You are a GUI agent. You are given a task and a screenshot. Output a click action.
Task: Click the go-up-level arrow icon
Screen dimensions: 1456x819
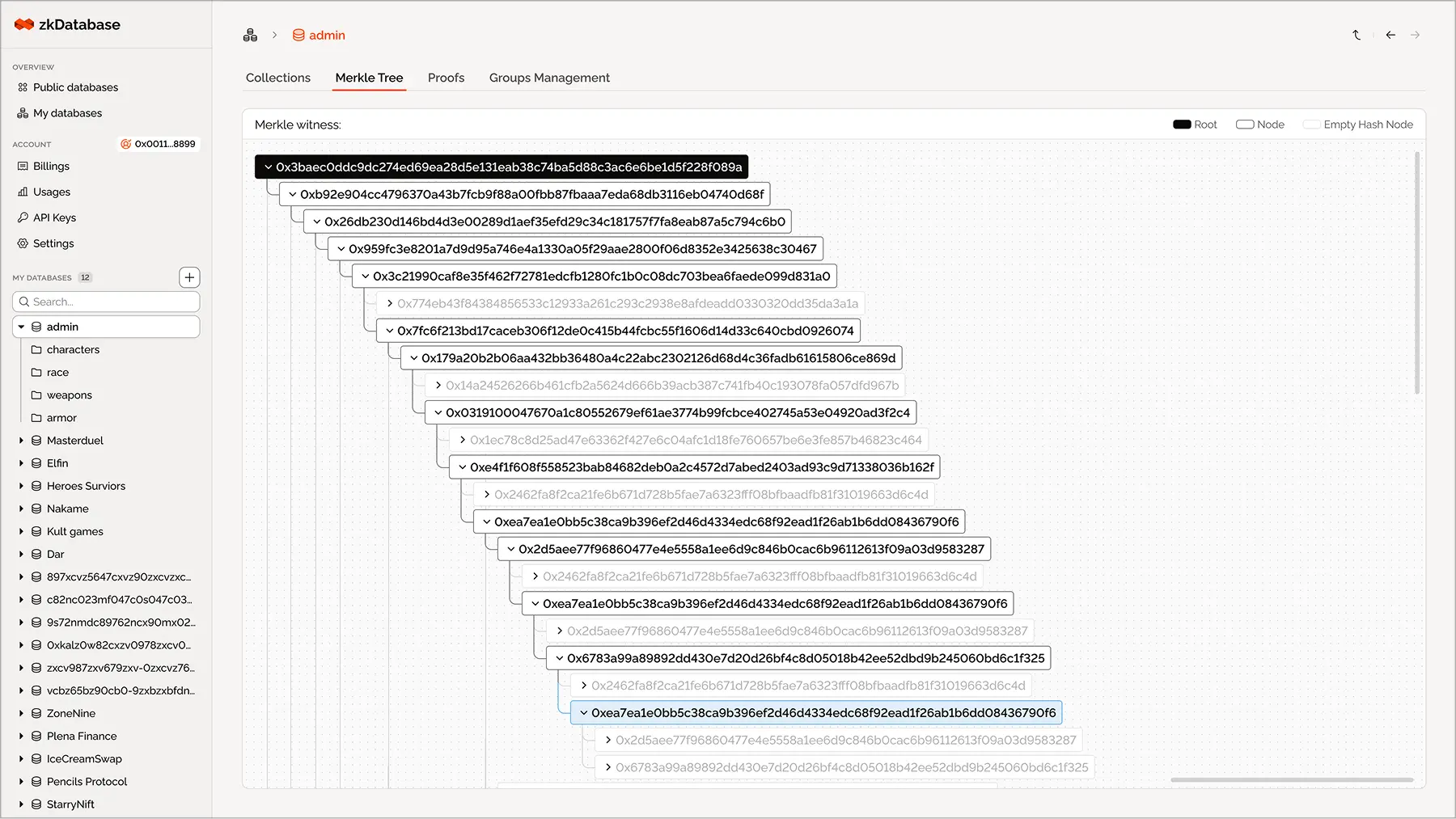pyautogui.click(x=1357, y=35)
